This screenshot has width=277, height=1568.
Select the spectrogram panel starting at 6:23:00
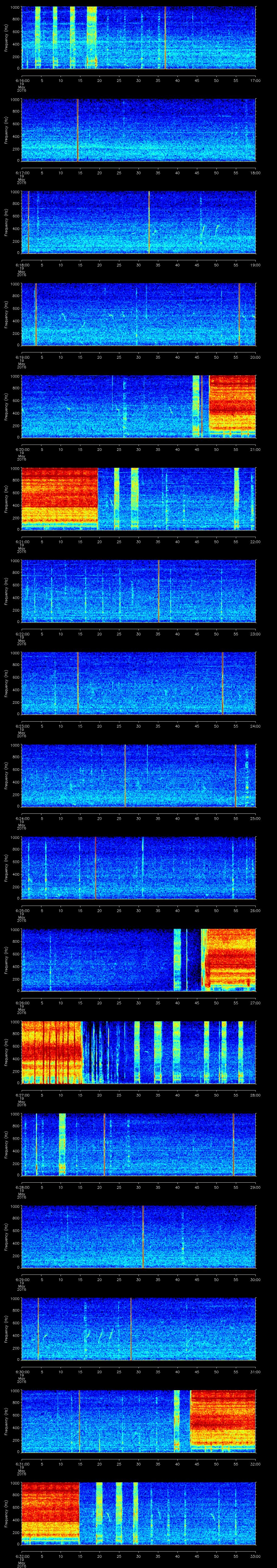(139, 683)
